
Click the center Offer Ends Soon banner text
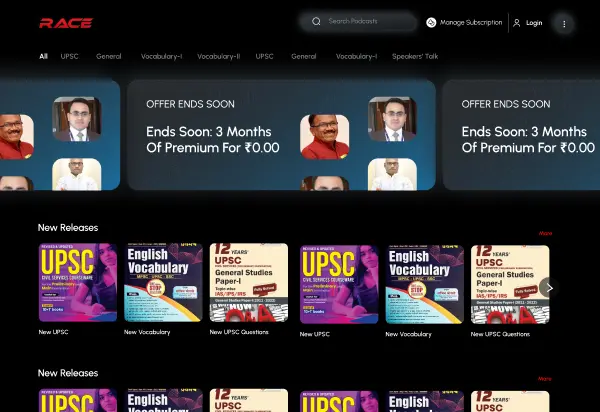click(x=190, y=104)
